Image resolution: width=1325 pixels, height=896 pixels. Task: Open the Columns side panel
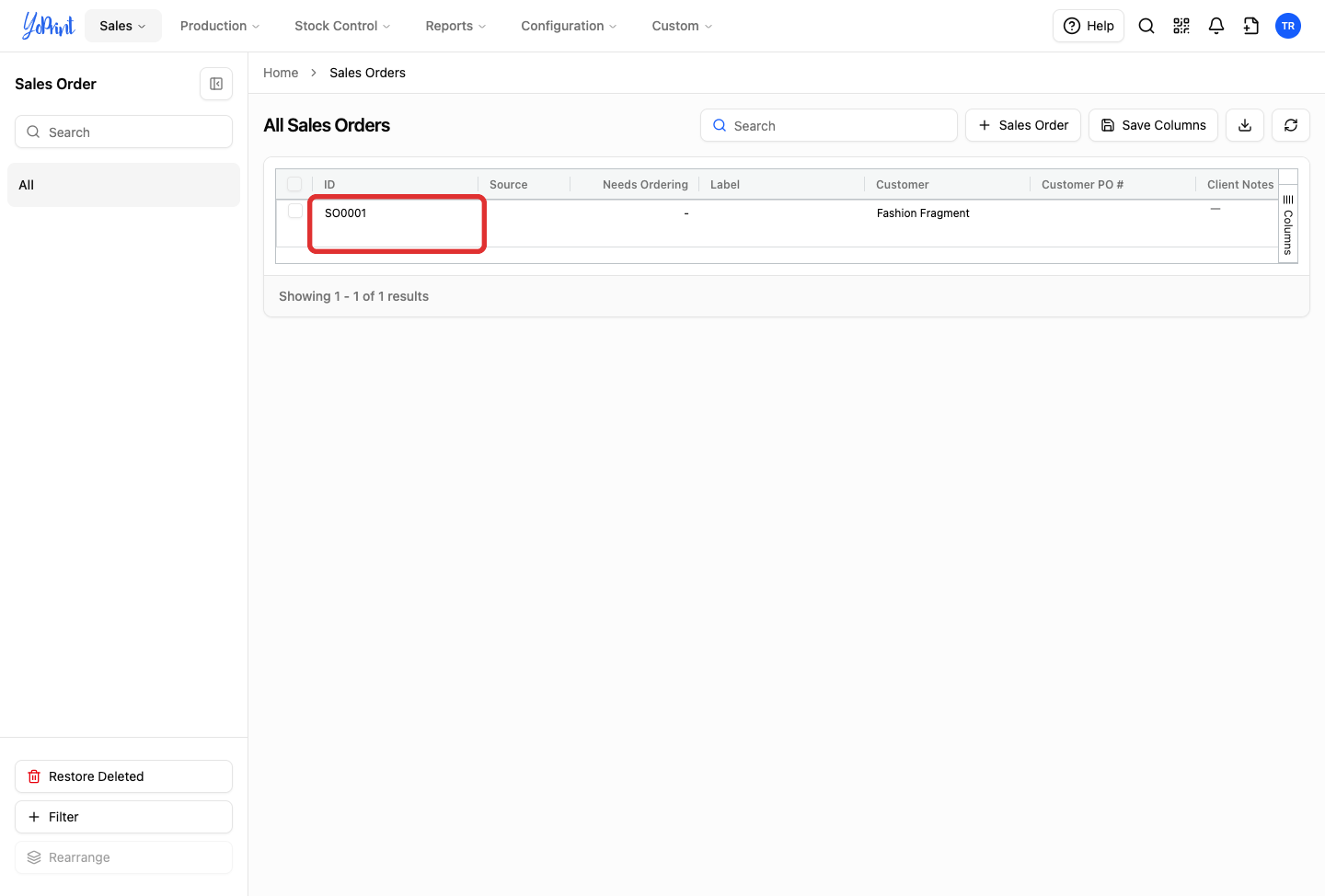[x=1288, y=225]
